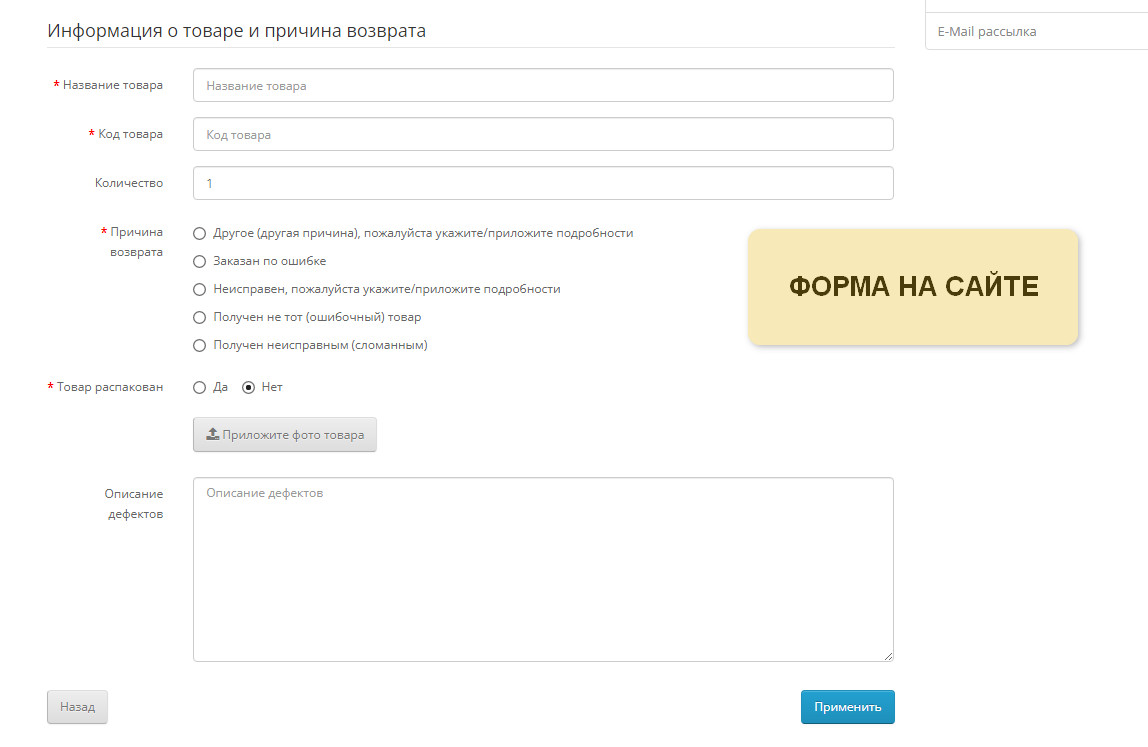The width and height of the screenshot is (1148, 747).
Task: Click the 'Количество' quantity field
Action: click(x=543, y=183)
